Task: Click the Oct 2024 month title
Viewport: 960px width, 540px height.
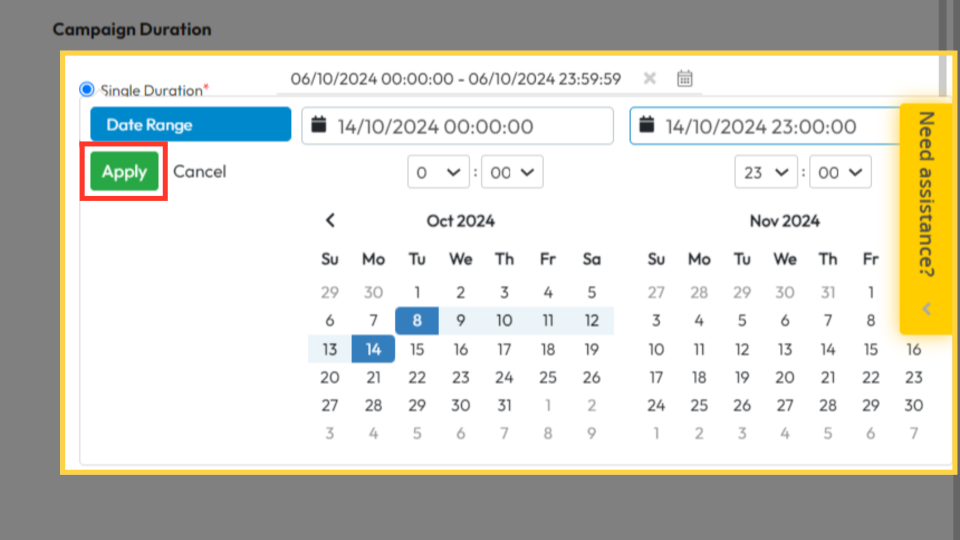Action: 460,221
